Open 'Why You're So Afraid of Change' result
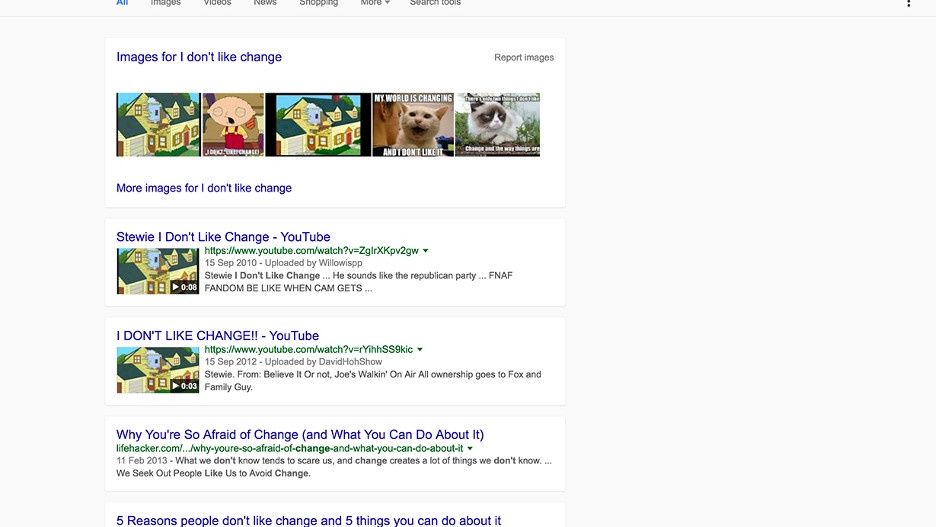Screen dimensions: 936x527 tap(300, 434)
